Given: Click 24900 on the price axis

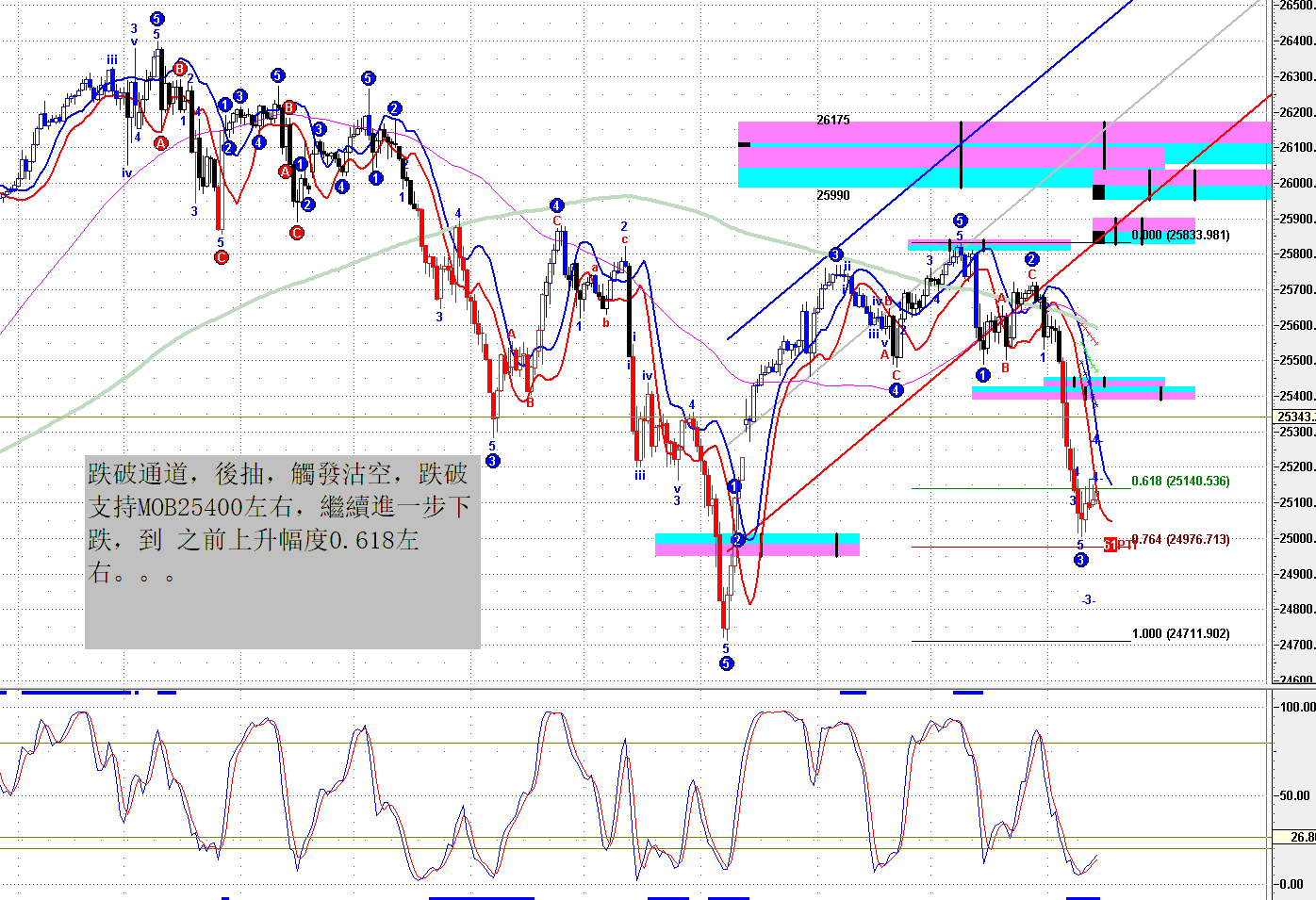Looking at the screenshot, I should 1297,574.
